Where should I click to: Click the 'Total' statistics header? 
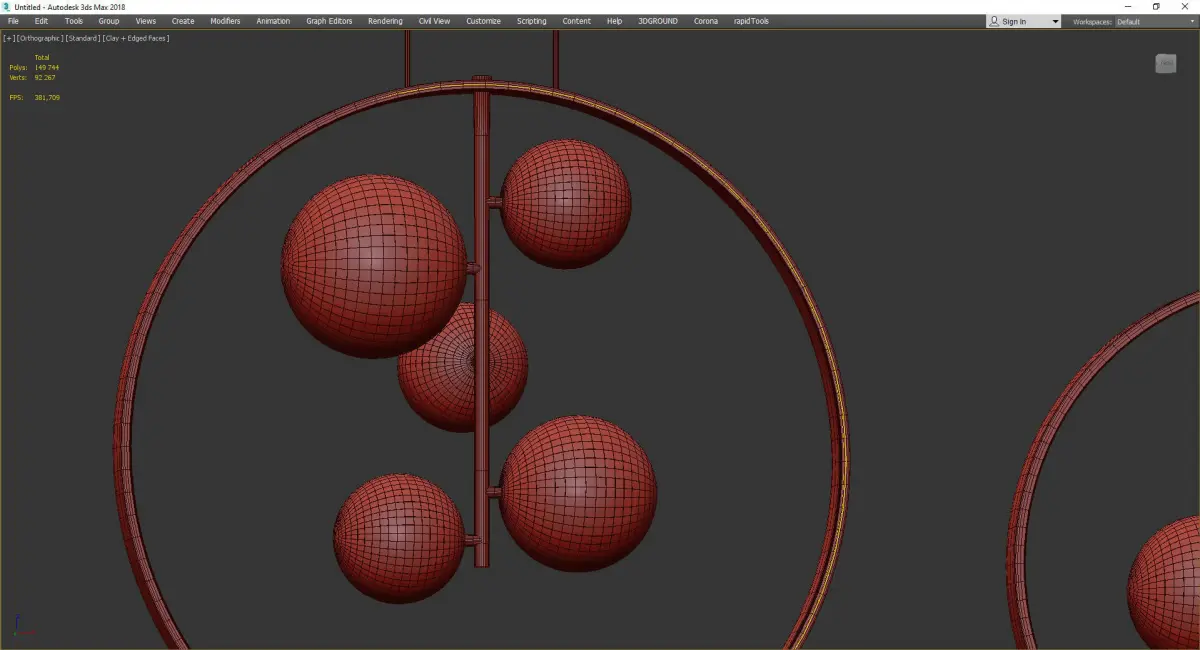coord(42,57)
